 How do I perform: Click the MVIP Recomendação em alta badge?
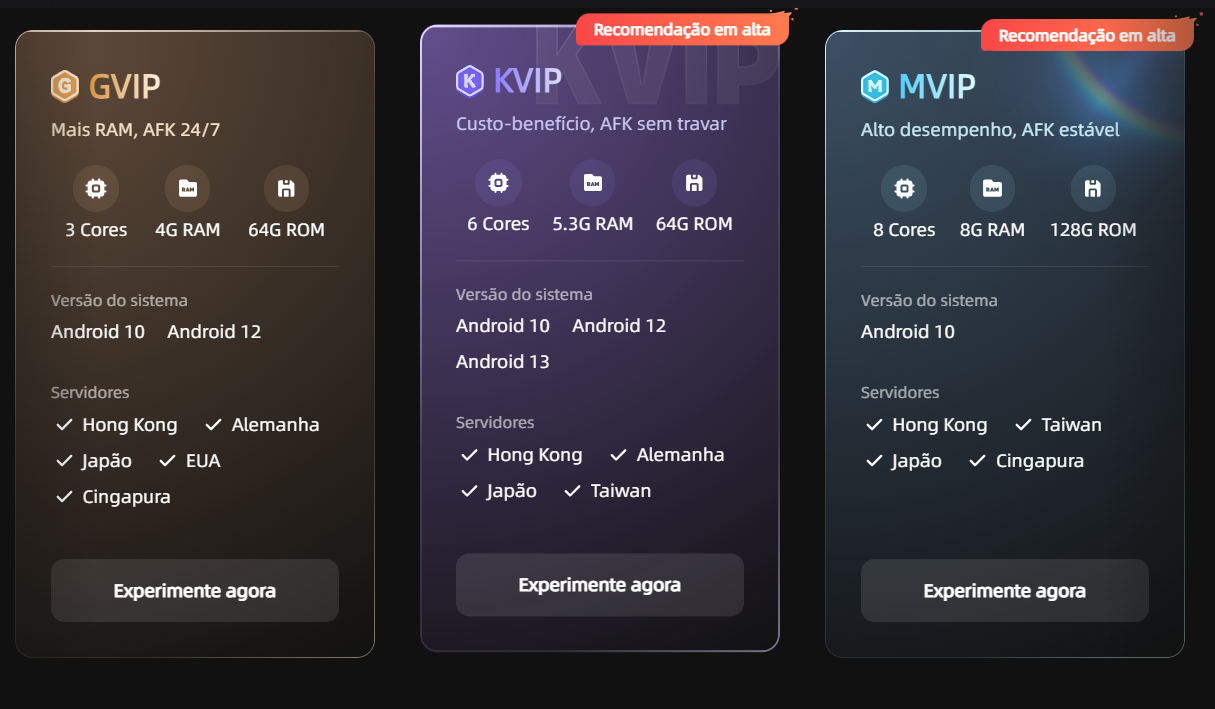coord(1087,36)
